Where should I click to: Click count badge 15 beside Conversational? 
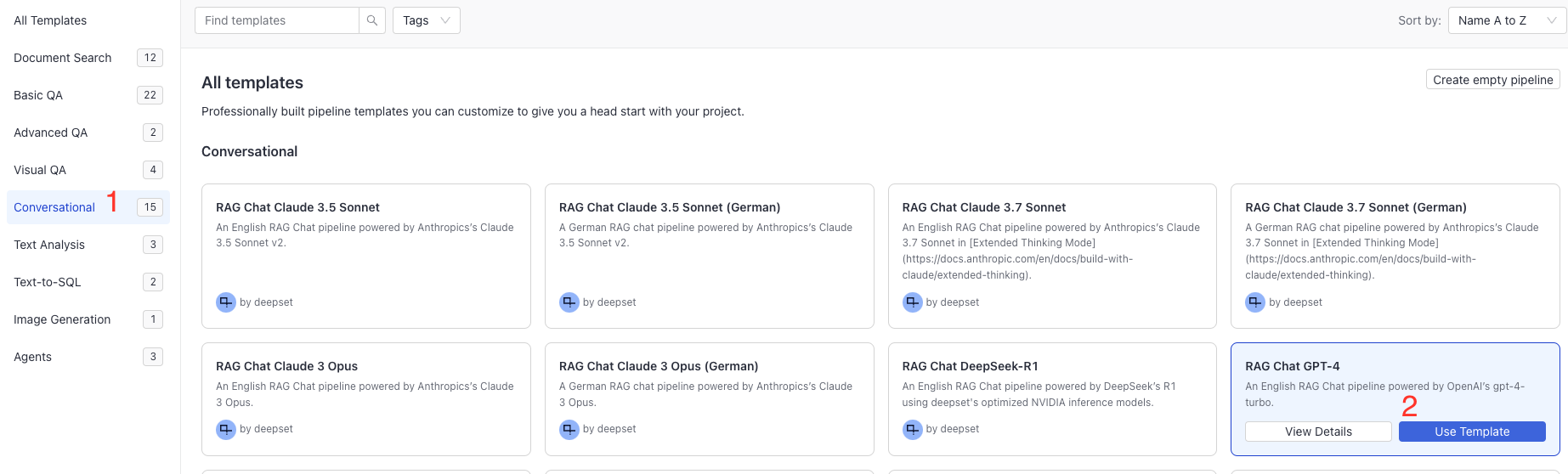150,207
